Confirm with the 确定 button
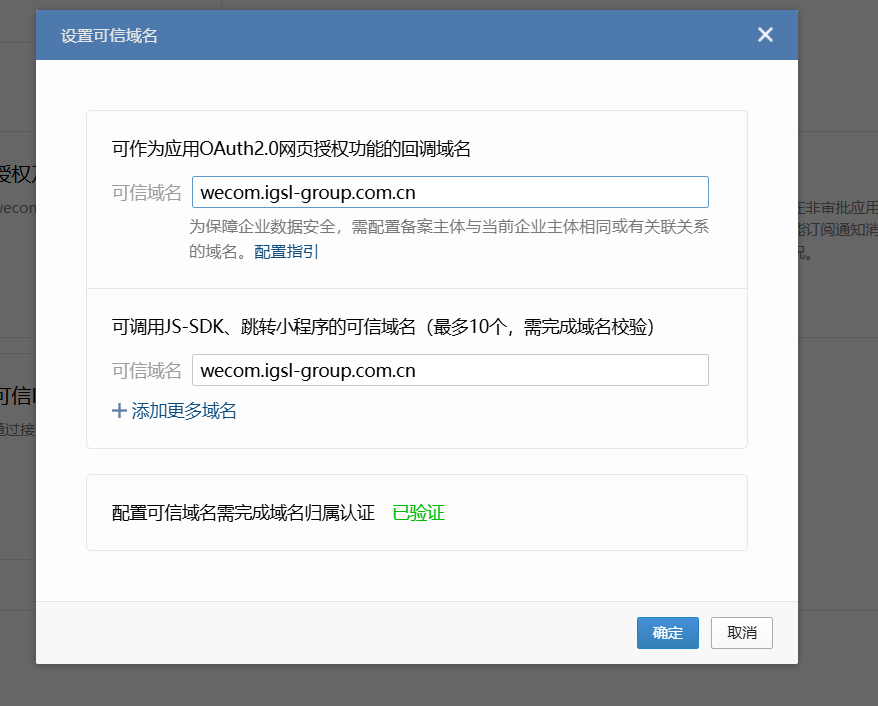 coord(667,633)
